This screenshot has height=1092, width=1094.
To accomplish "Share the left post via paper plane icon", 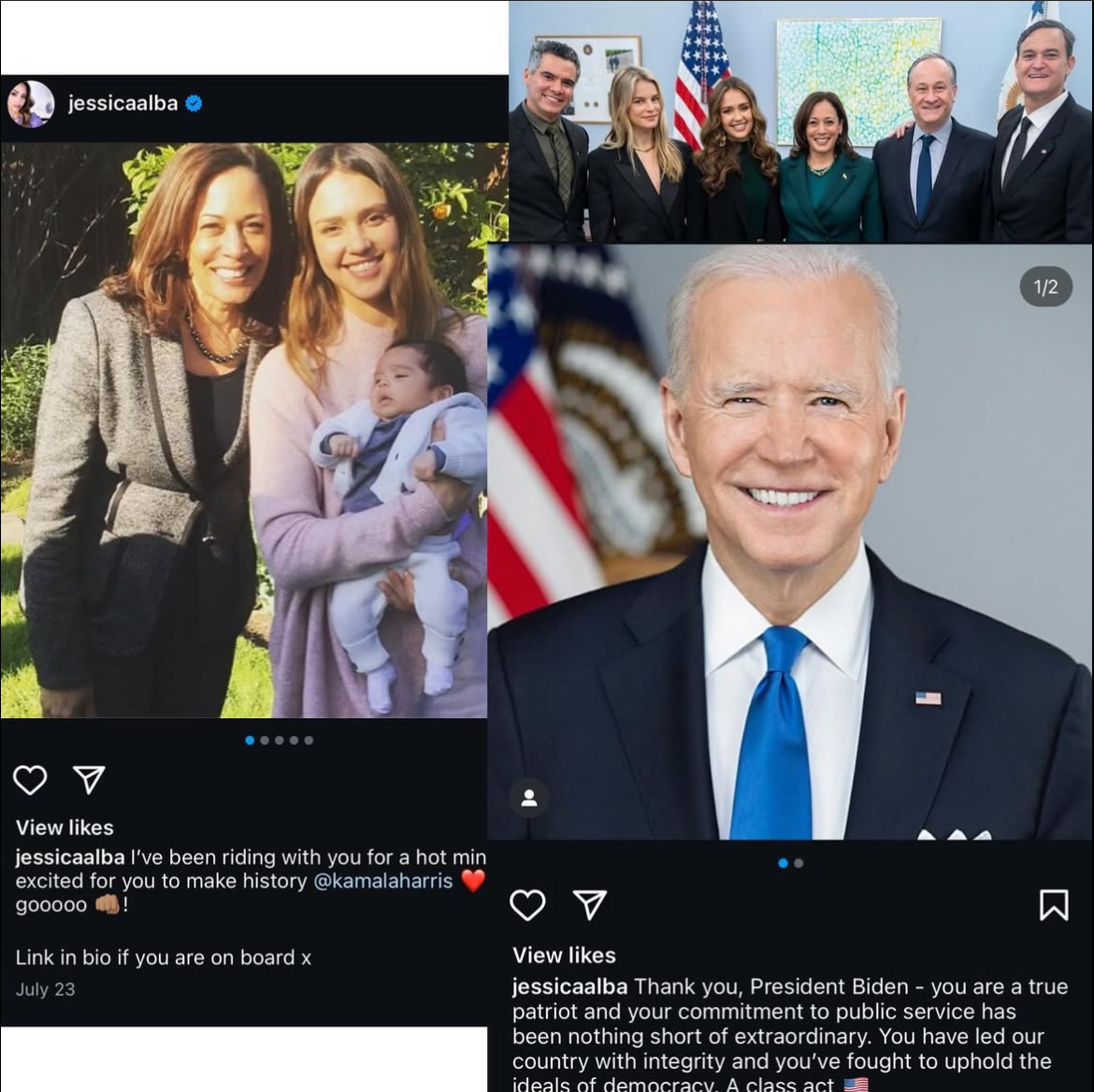I will click(90, 780).
